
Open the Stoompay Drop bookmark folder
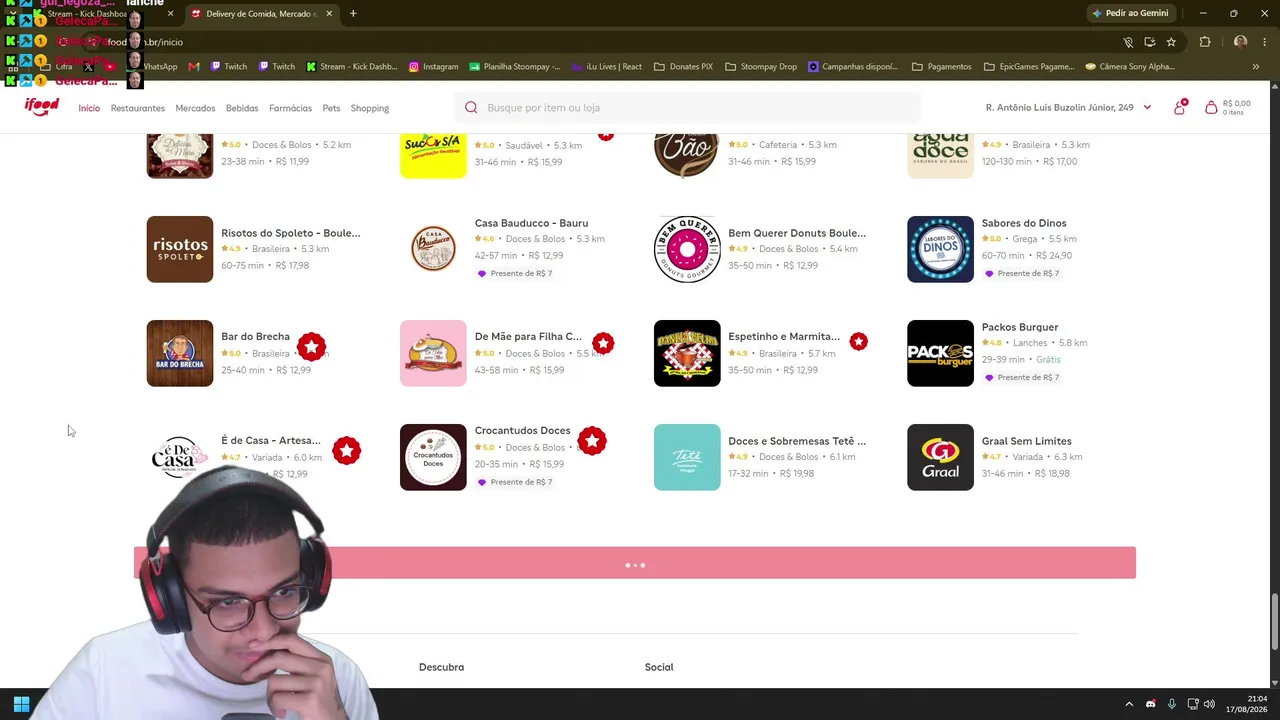(x=761, y=67)
